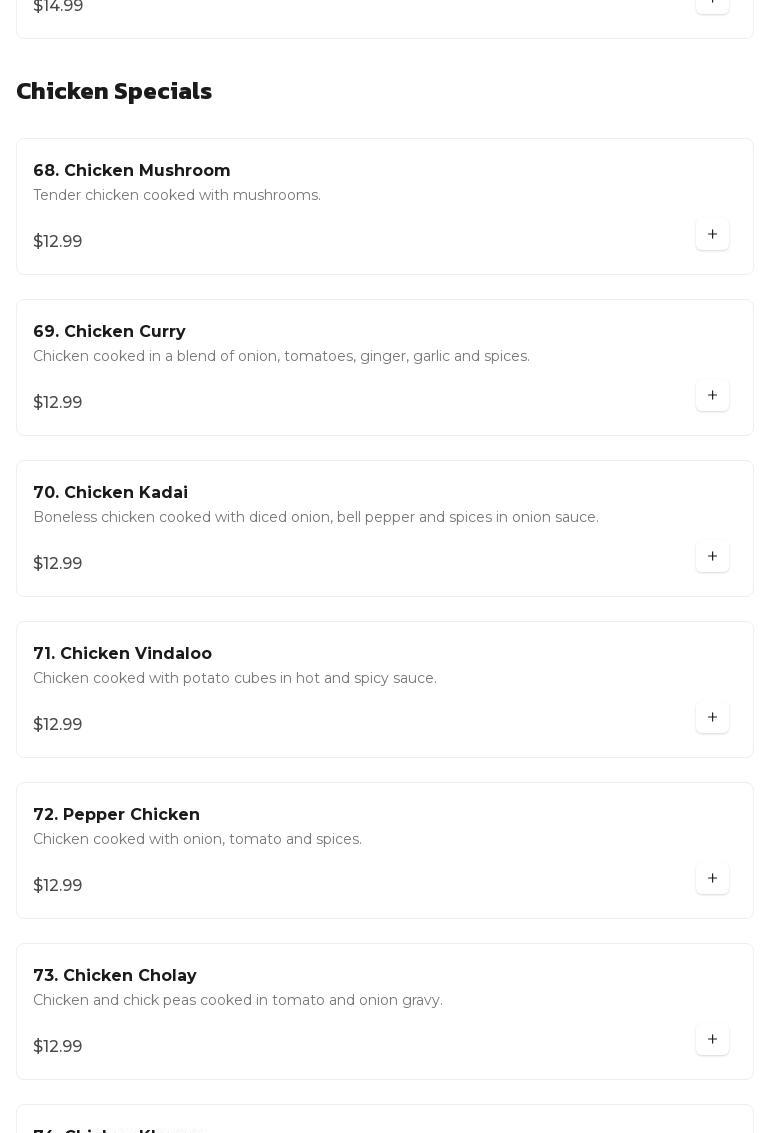Click the Chicken Curry description text

[281, 356]
